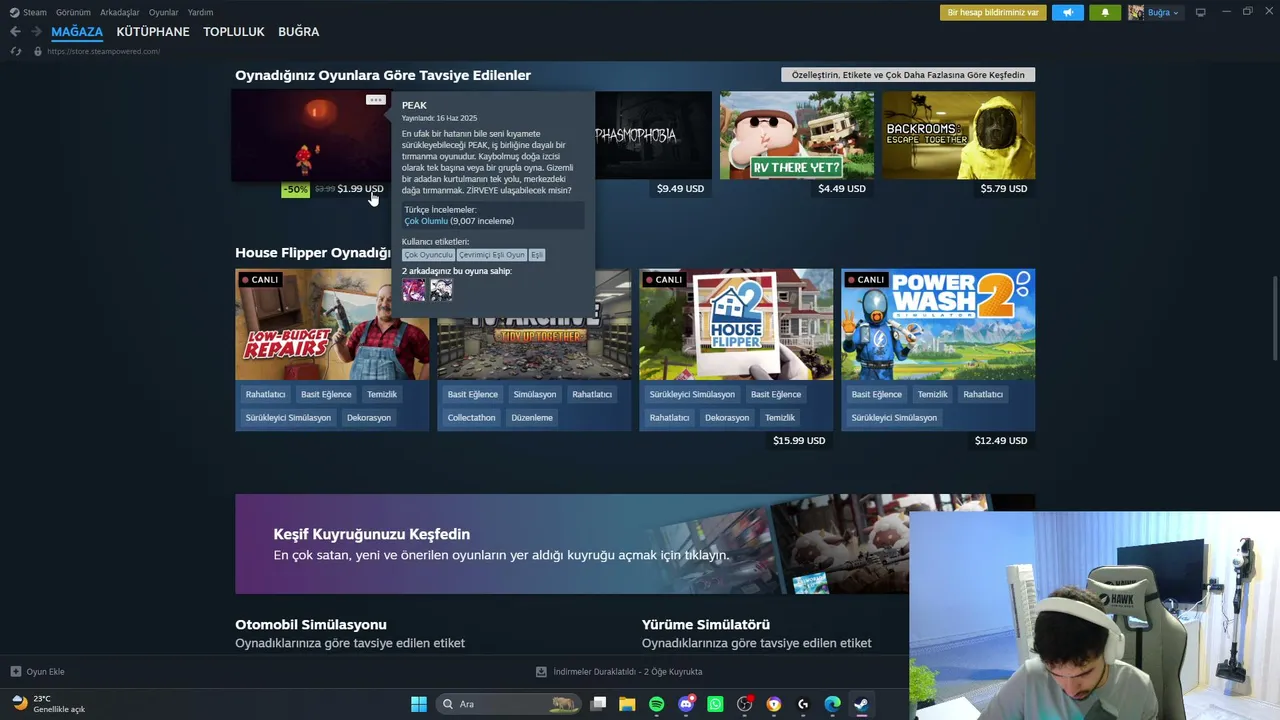Click the Dekorasyon tag under Low-Budget Repairs

(369, 418)
